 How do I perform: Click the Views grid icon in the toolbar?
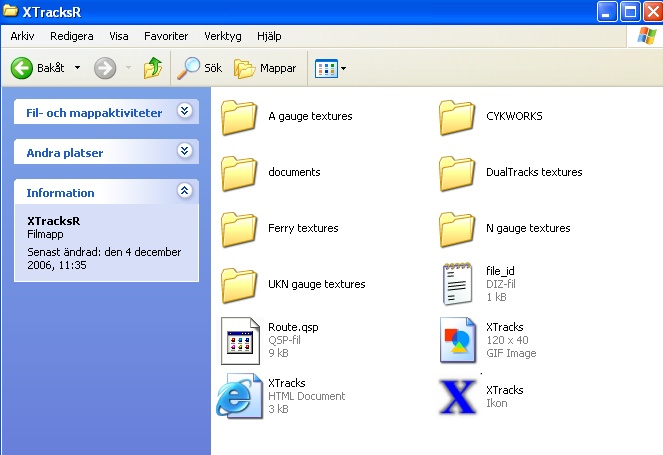coord(326,69)
